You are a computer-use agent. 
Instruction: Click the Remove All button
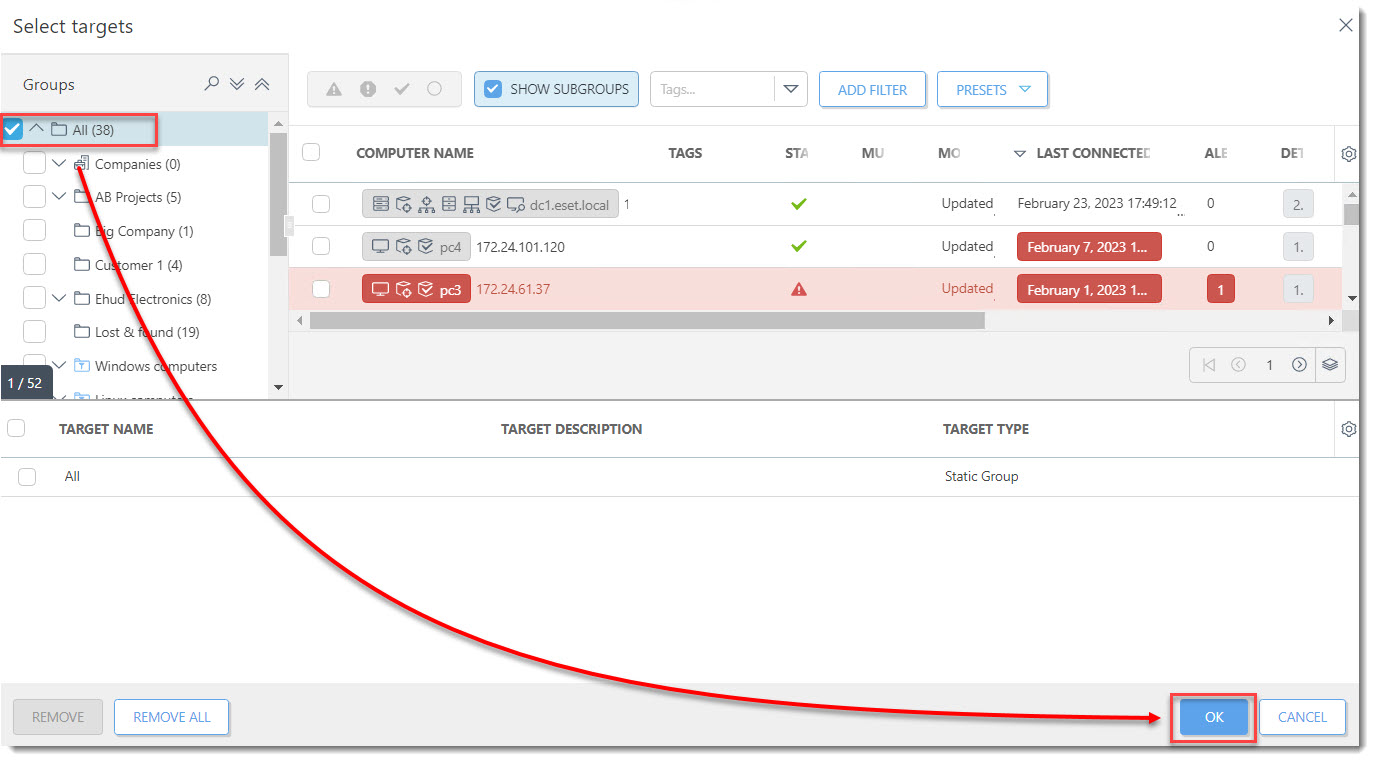(172, 717)
